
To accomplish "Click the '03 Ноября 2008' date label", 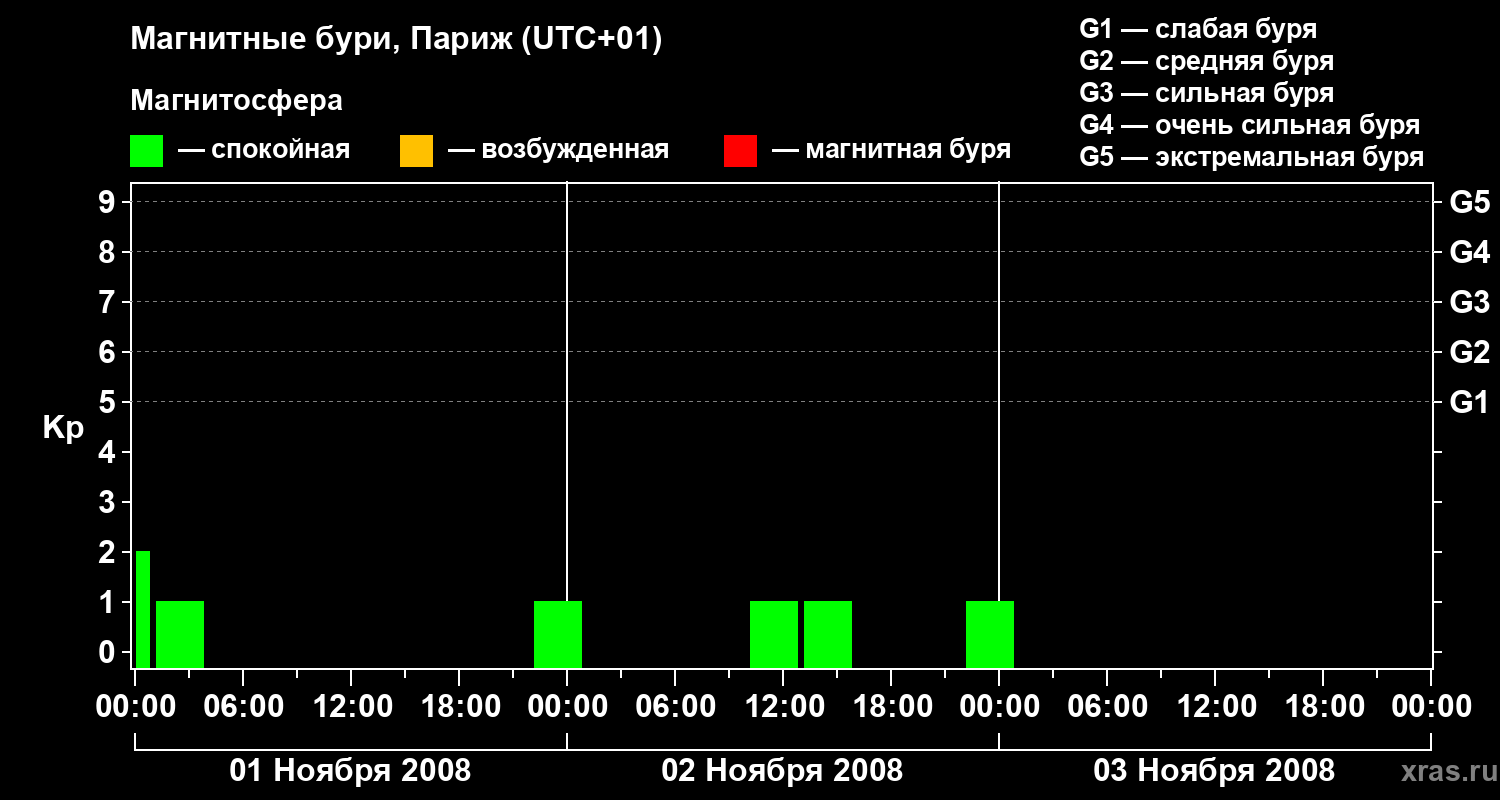I will click(x=1214, y=770).
